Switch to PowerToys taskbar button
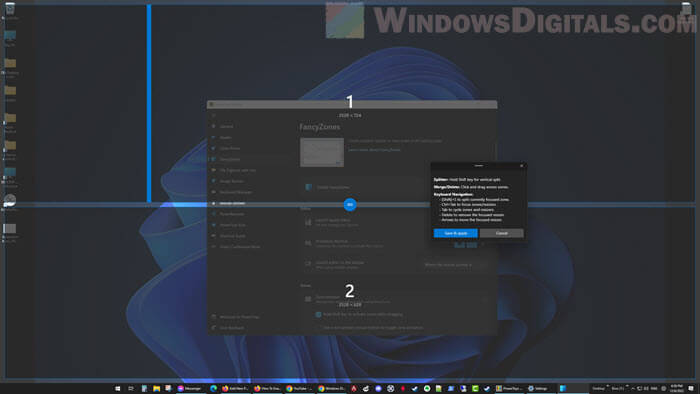This screenshot has height=394, width=700. (x=509, y=389)
